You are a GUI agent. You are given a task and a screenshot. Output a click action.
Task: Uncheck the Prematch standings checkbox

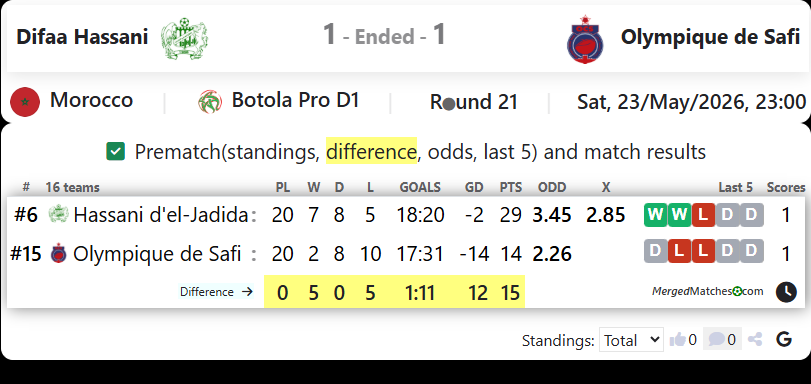point(115,152)
